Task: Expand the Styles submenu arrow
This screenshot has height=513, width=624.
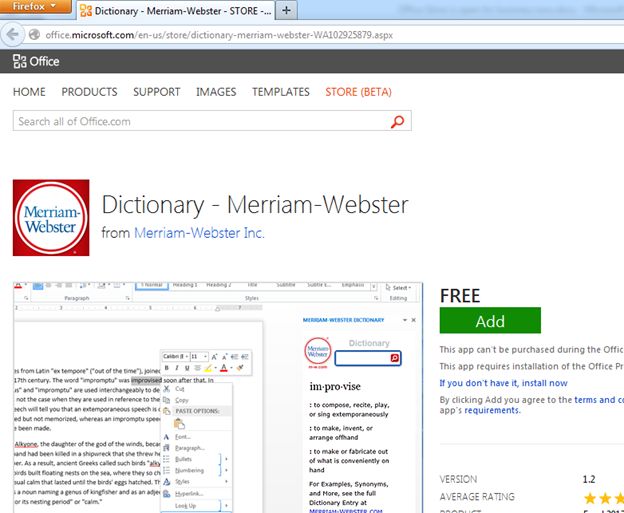Action: (x=226, y=481)
